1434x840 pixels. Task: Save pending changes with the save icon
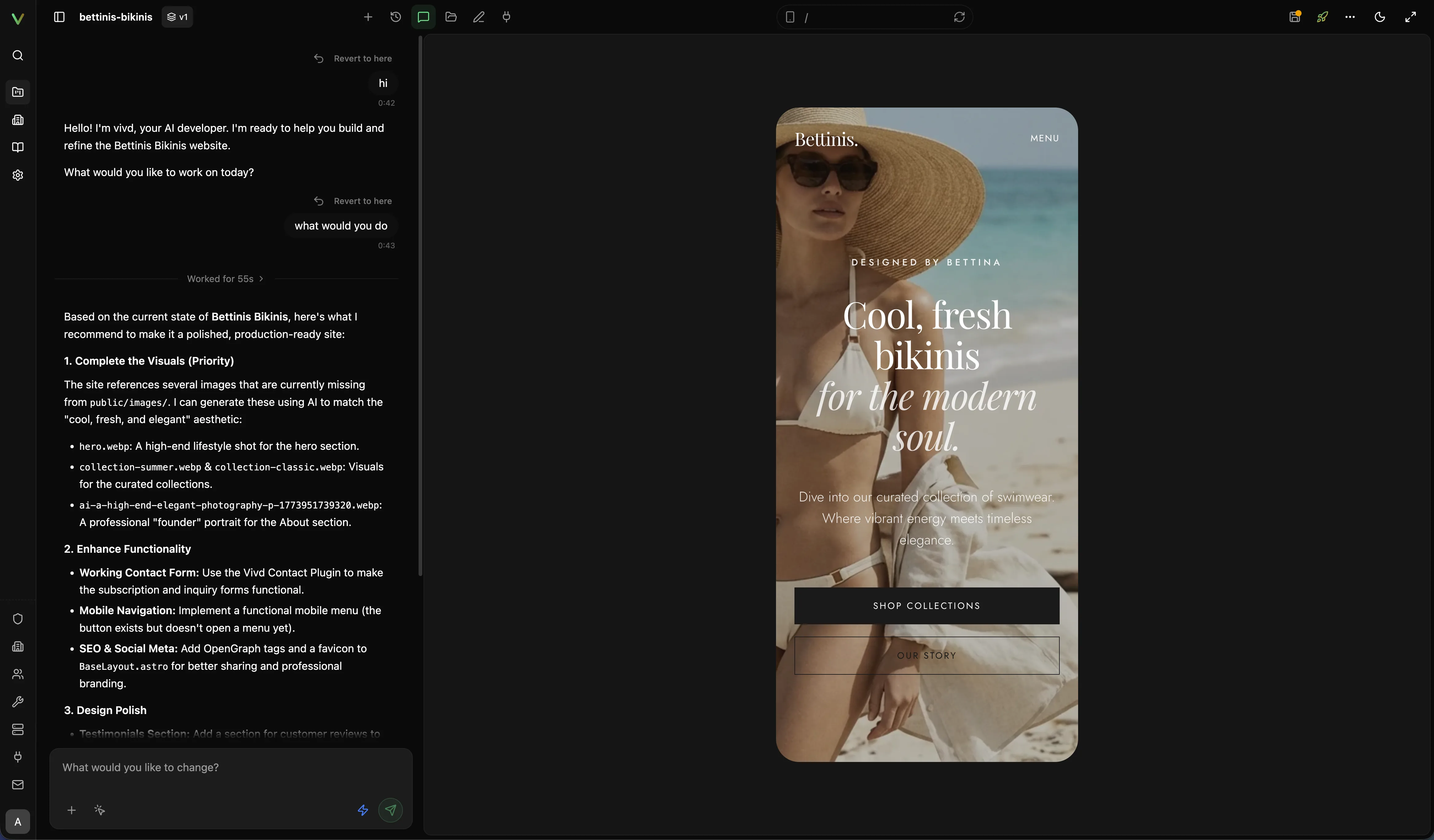click(x=1294, y=17)
